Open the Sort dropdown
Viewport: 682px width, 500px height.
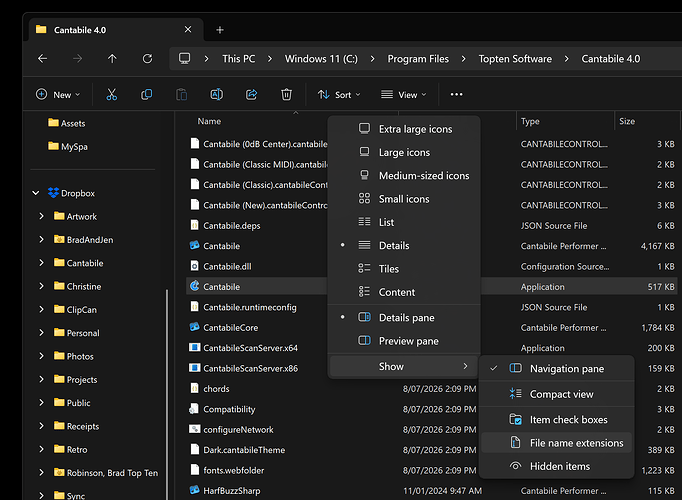(339, 94)
